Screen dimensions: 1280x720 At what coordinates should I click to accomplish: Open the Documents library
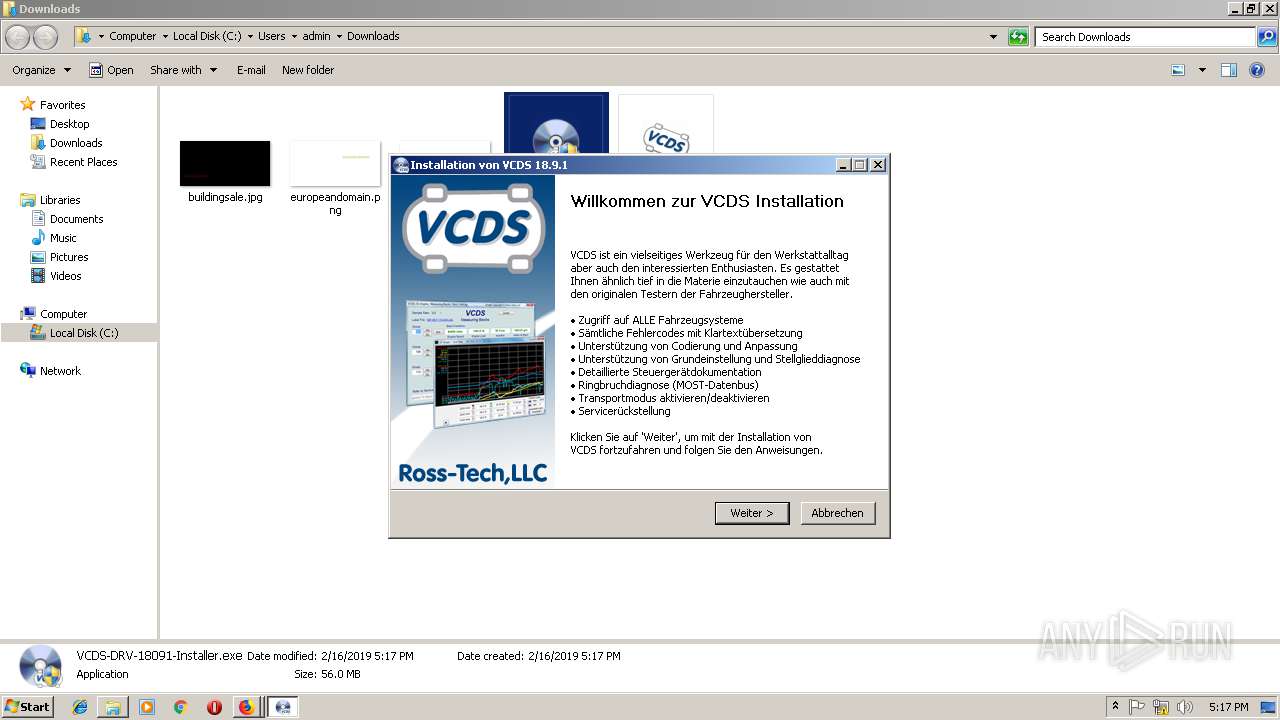[76, 219]
